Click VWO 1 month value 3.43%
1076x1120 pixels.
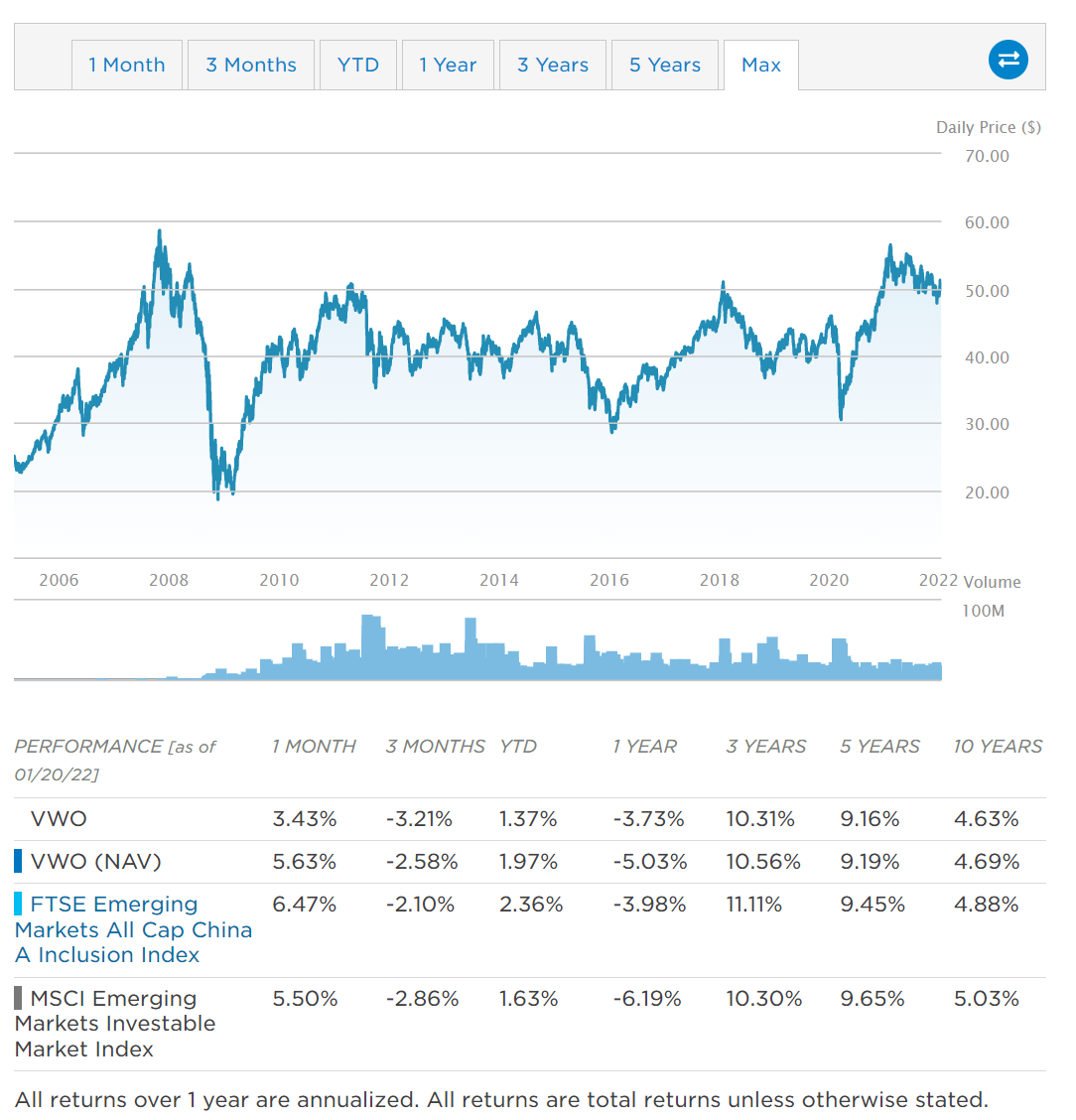tap(304, 818)
